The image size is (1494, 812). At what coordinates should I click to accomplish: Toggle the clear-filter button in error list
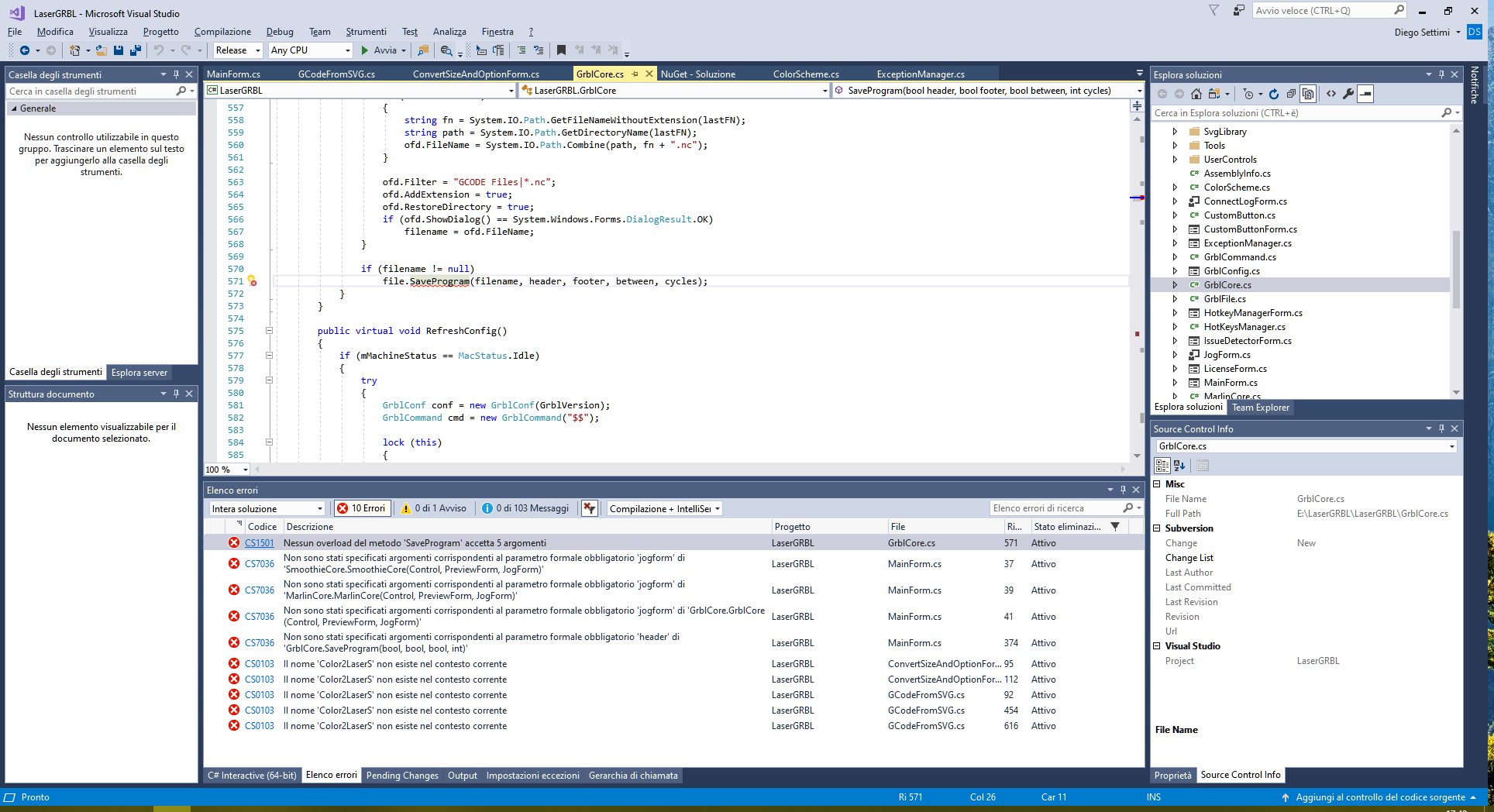[x=590, y=508]
